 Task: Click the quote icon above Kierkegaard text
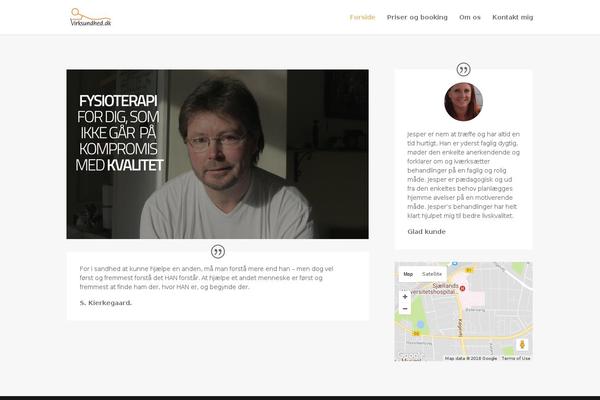[218, 252]
